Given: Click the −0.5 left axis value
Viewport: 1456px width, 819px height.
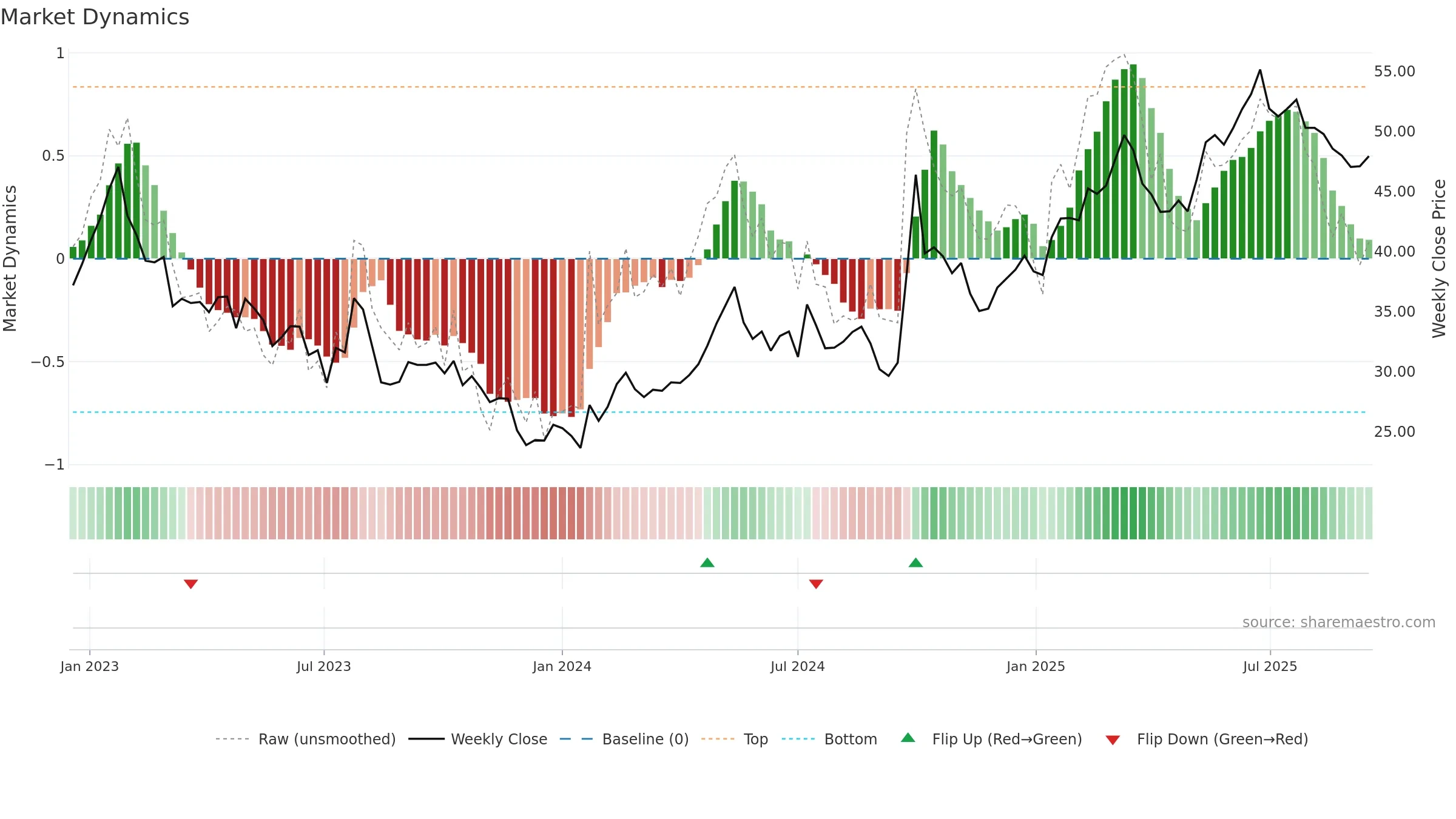Looking at the screenshot, I should coord(47,362).
